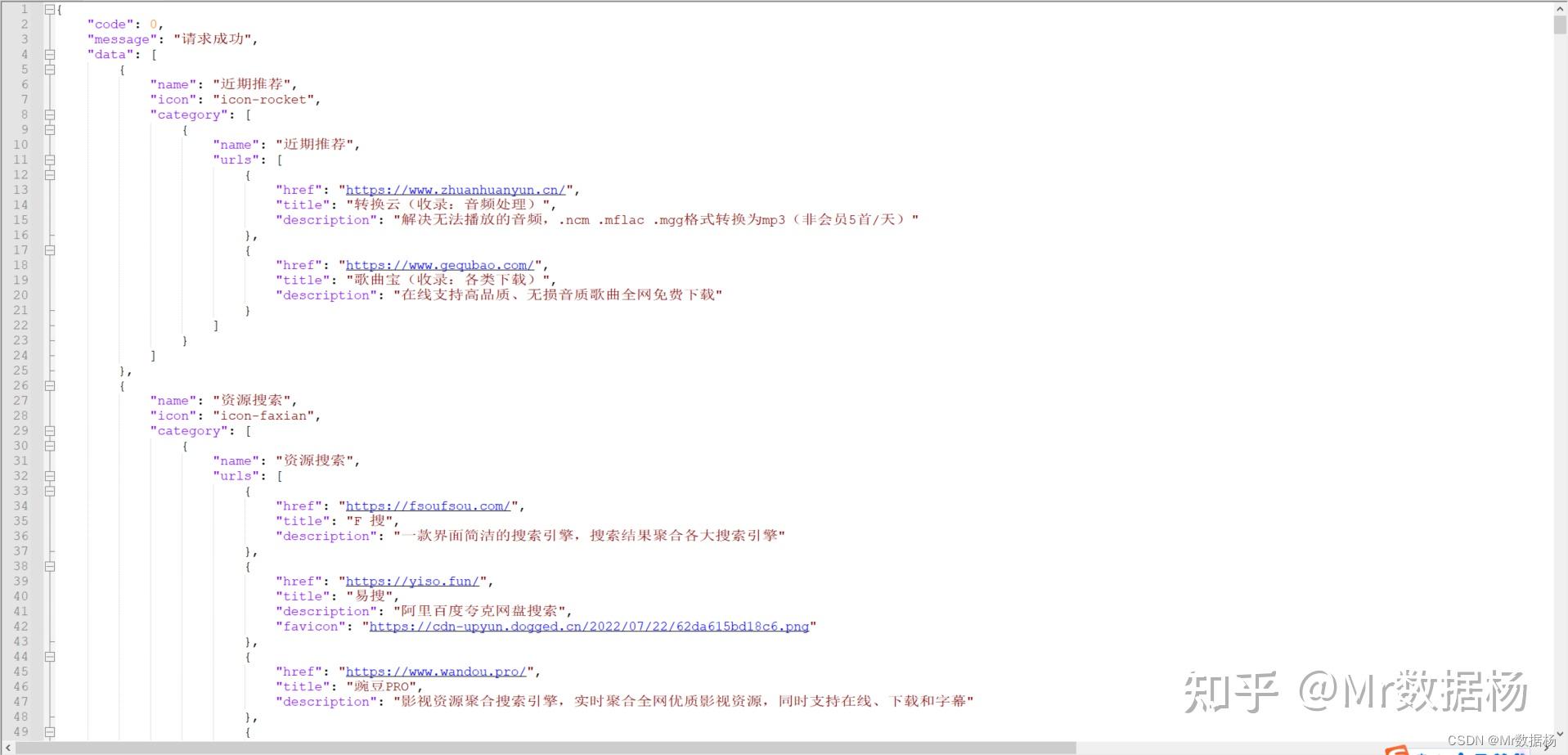1568x755 pixels.
Task: Collapse the object fold on line 17
Action: tap(49, 249)
